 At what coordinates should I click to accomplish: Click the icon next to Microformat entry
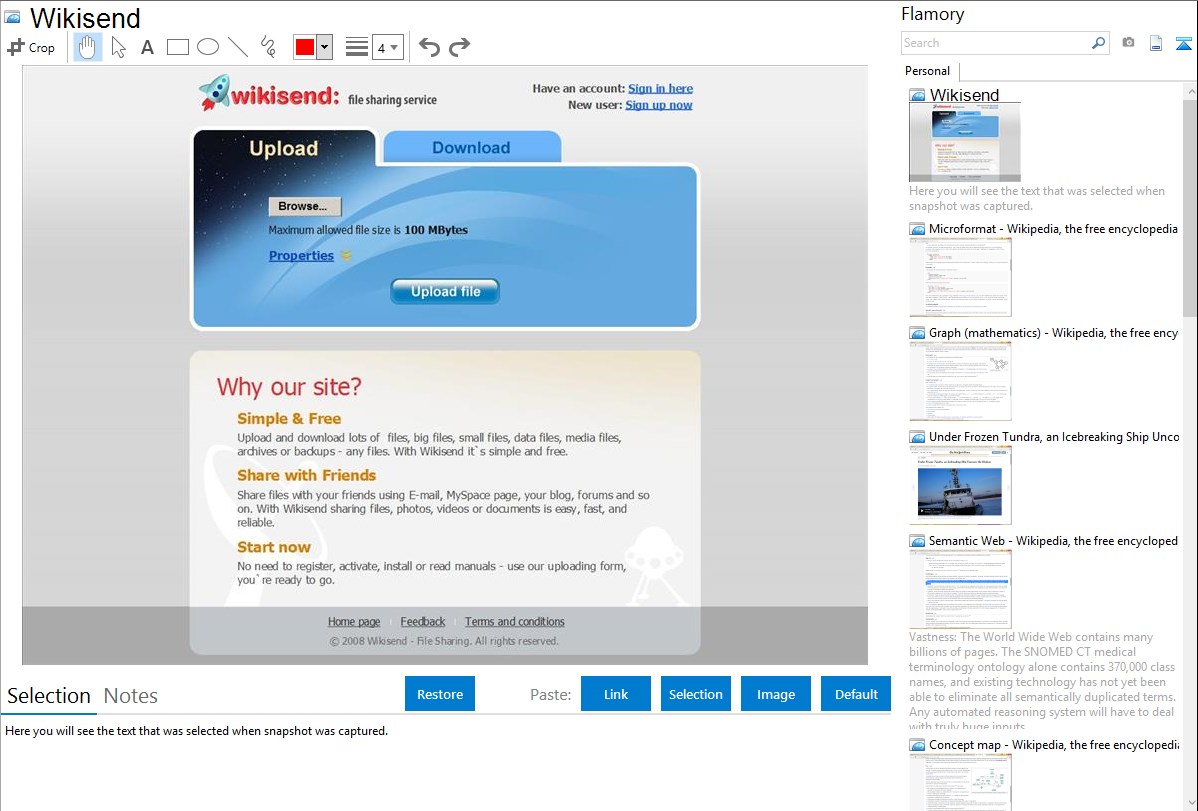click(917, 229)
